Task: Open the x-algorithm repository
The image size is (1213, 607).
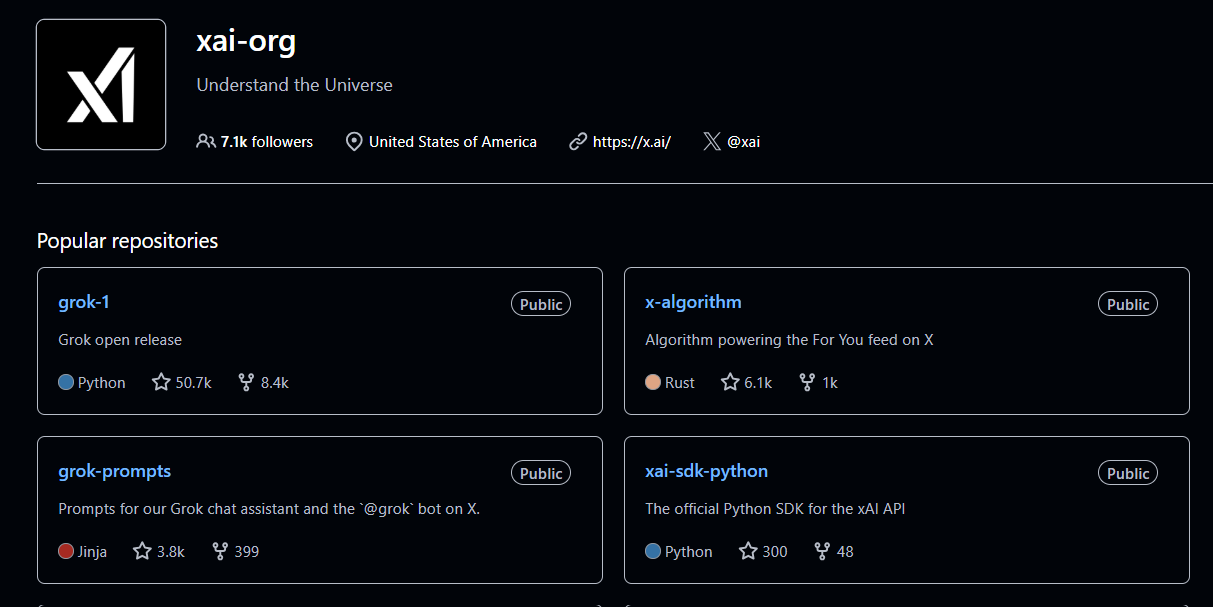Action: (x=694, y=302)
